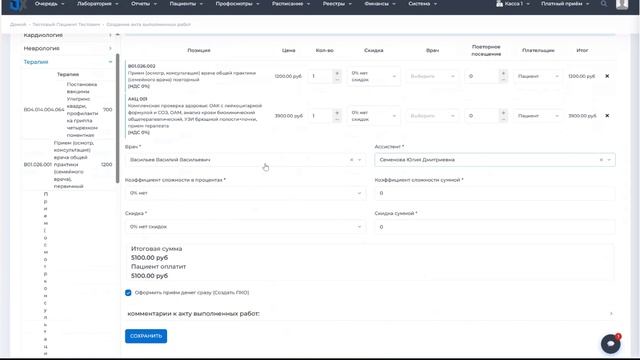The width and height of the screenshot is (640, 360).
Task: Decrease quantity for АКЦ 001 row
Action: tap(337, 119)
